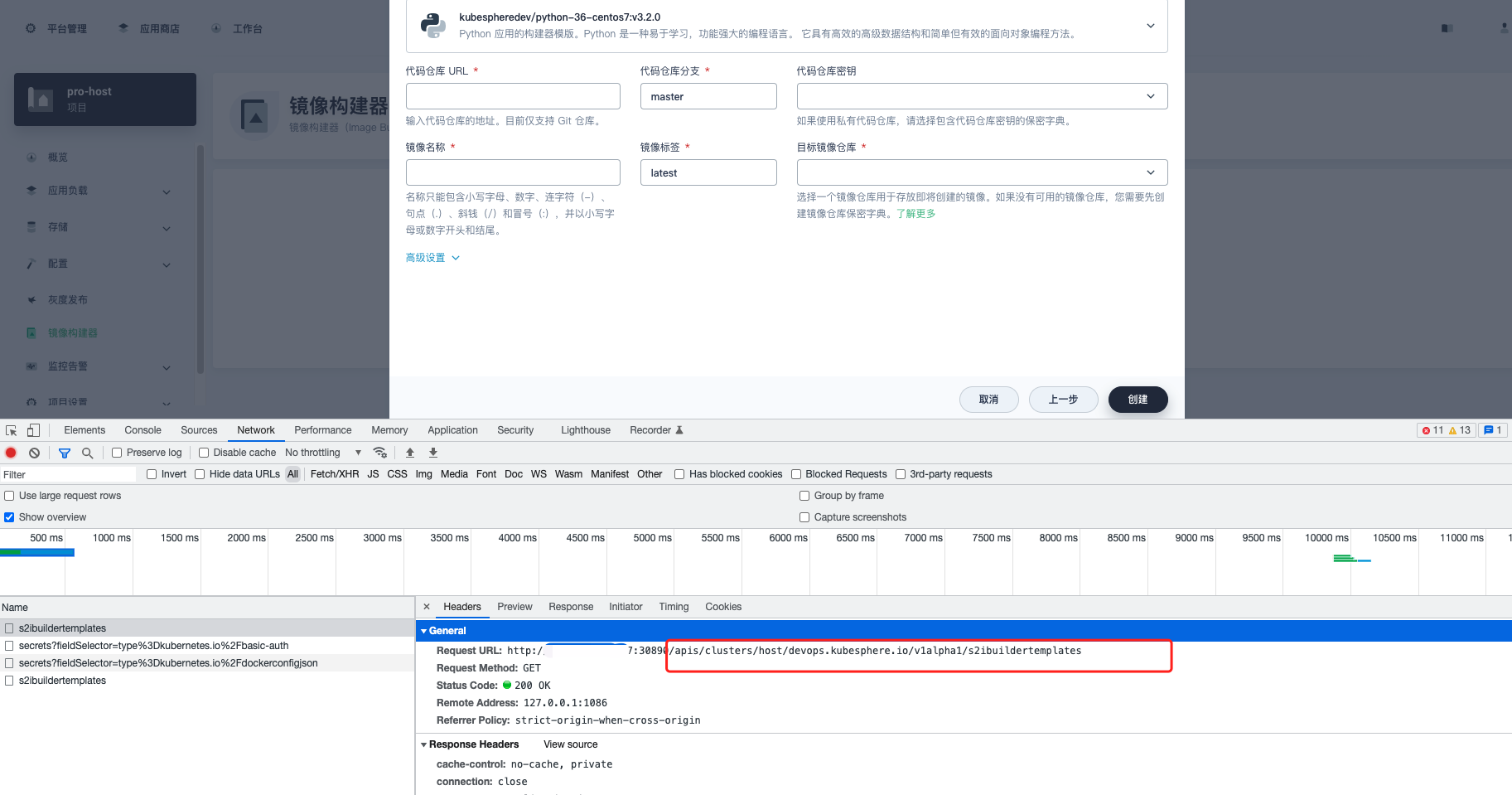Click the 灰度发布 sidebar icon
The image size is (1512, 795).
pyautogui.click(x=31, y=300)
